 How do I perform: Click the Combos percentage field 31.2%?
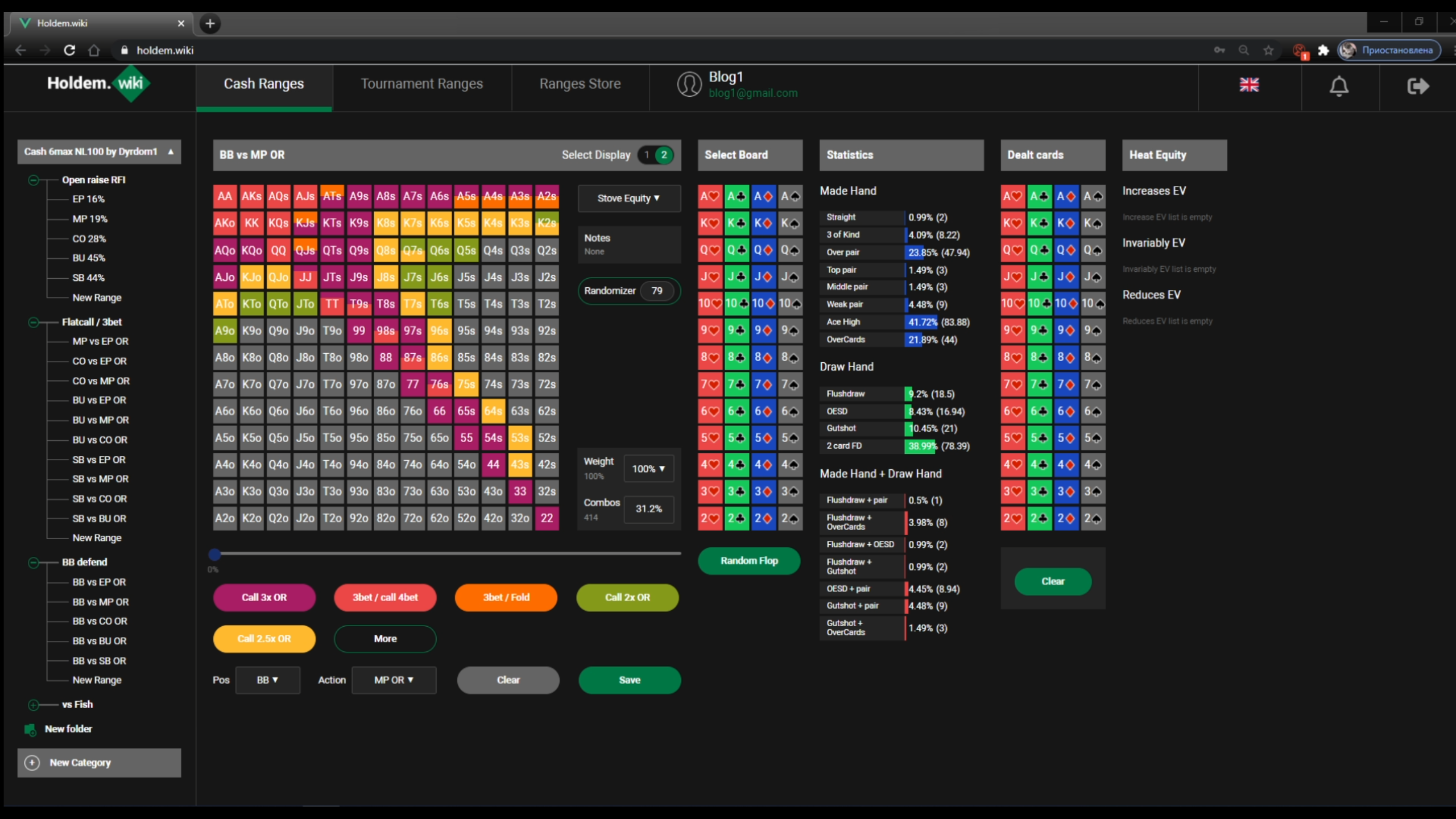point(648,509)
